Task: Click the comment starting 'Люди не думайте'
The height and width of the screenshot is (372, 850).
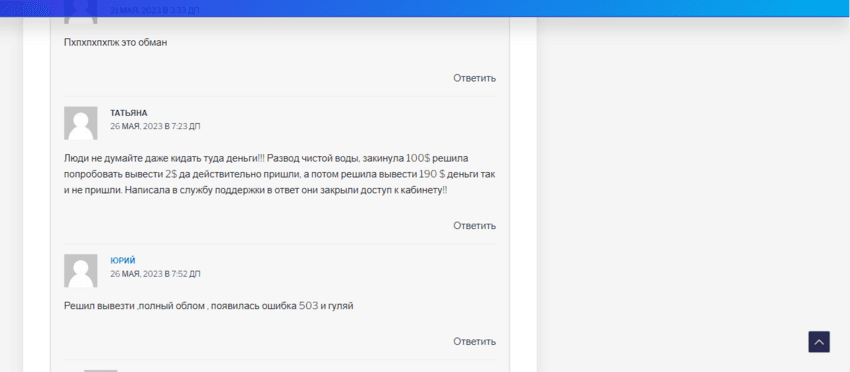Action: (x=280, y=175)
